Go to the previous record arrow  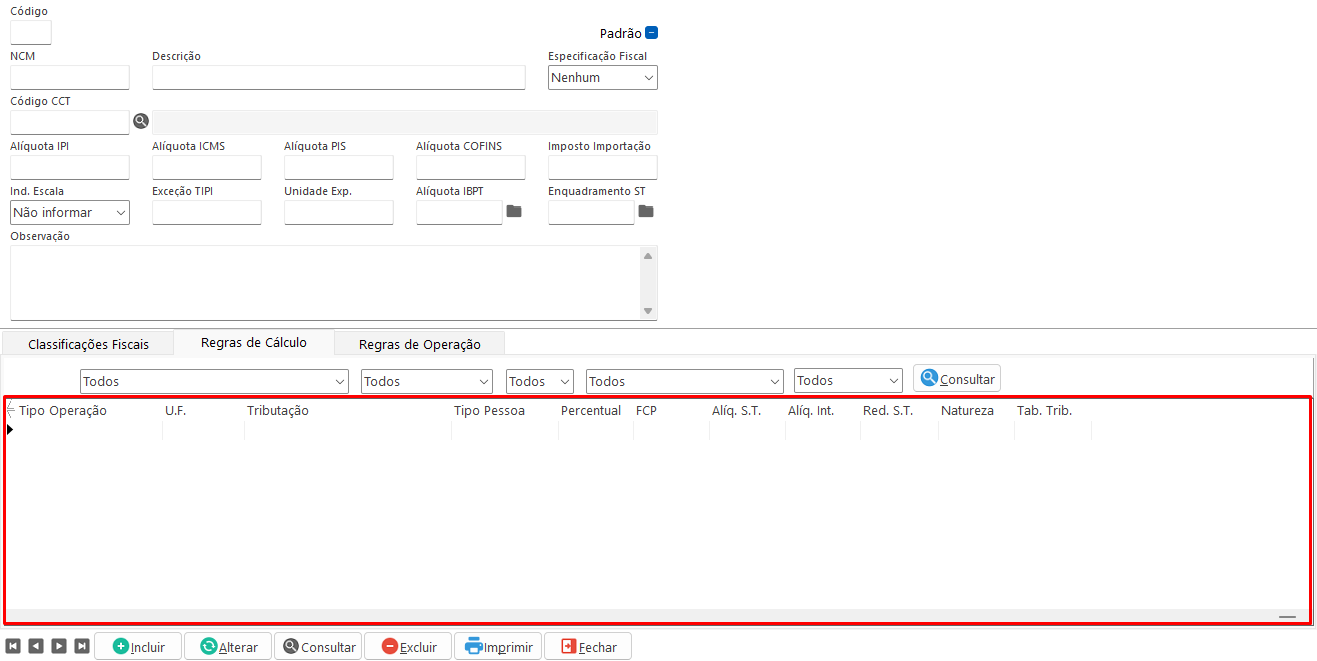(36, 646)
